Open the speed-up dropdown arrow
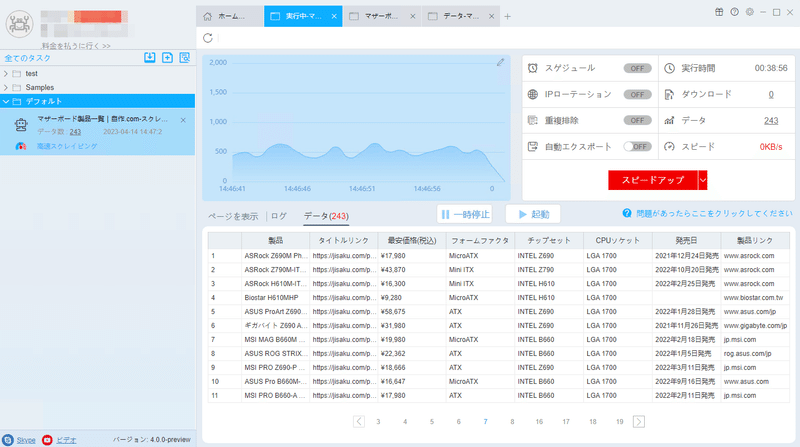Image resolution: width=800 pixels, height=447 pixels. point(703,180)
